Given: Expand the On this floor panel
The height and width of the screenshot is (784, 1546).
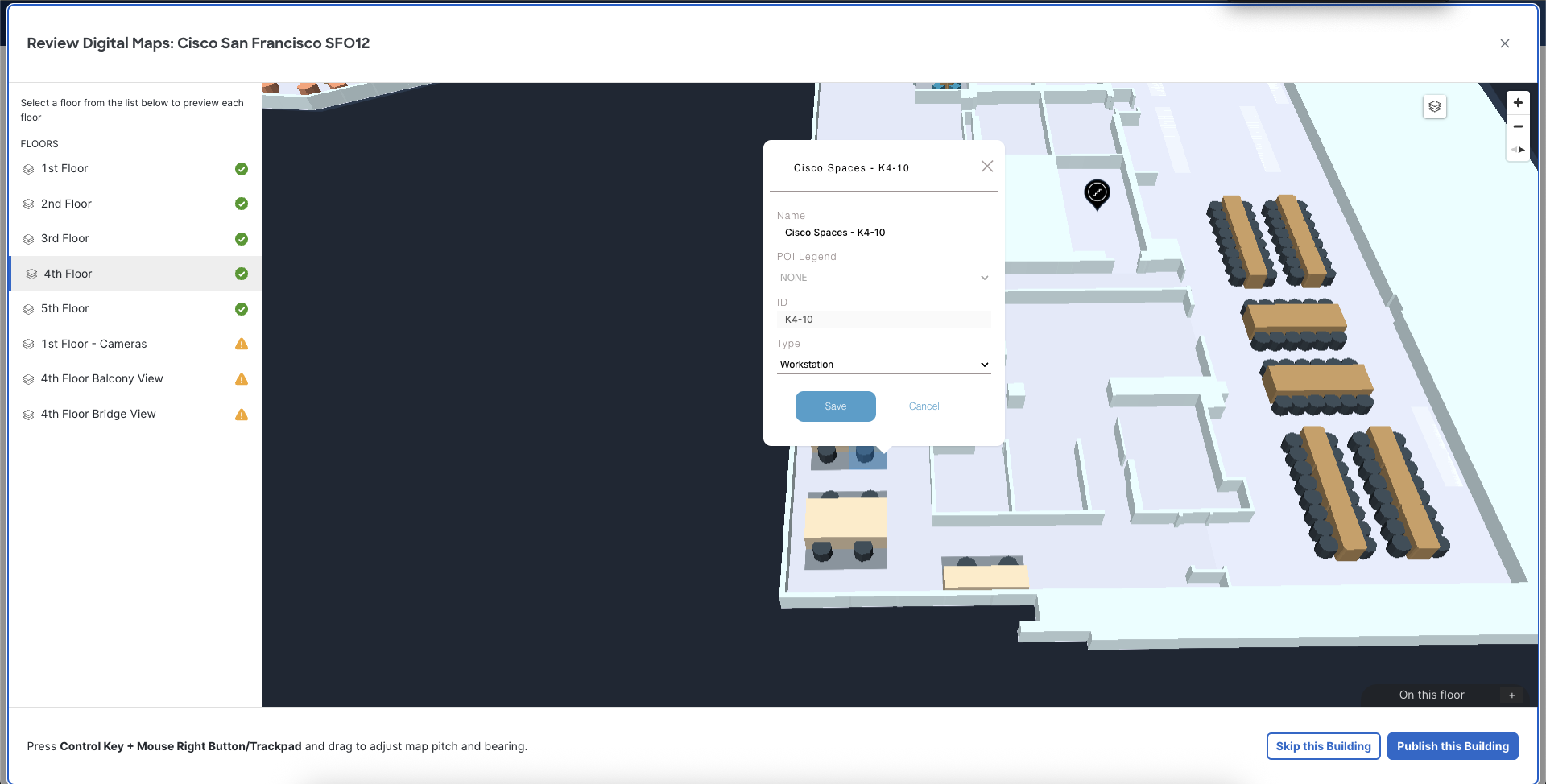Looking at the screenshot, I should 1511,695.
